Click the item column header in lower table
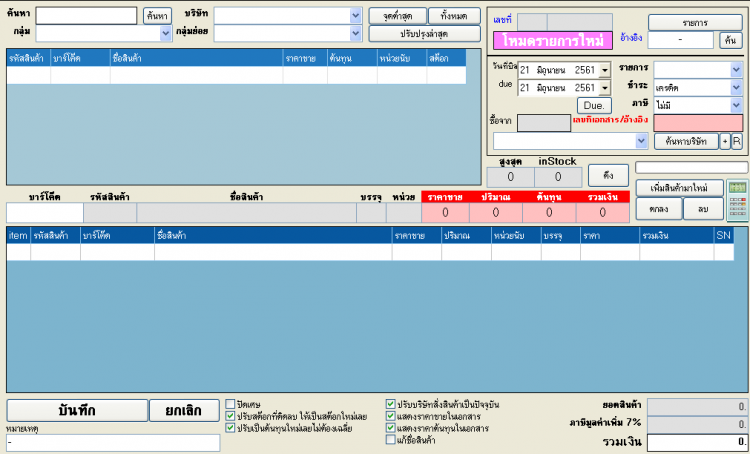 (x=18, y=235)
